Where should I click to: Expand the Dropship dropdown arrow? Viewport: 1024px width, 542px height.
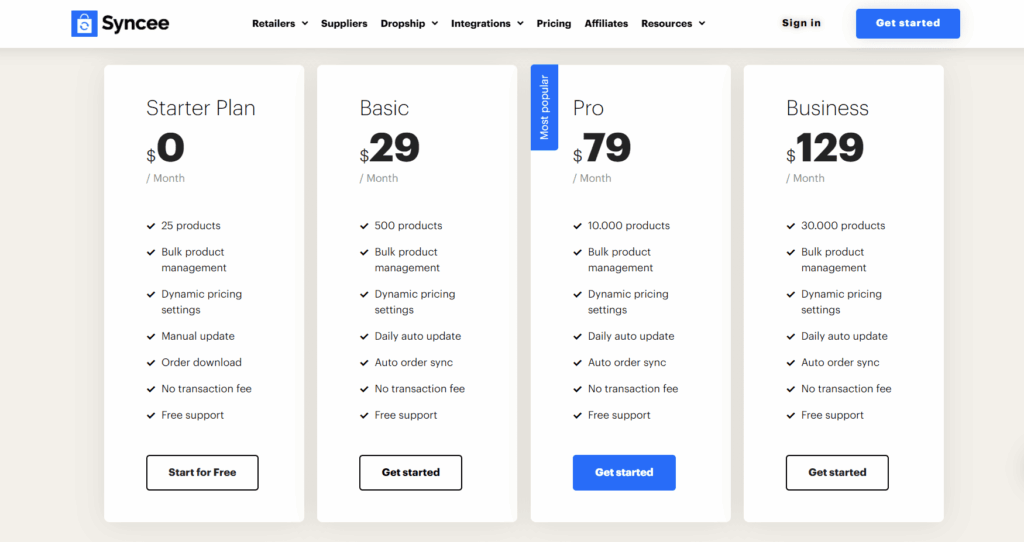(435, 24)
